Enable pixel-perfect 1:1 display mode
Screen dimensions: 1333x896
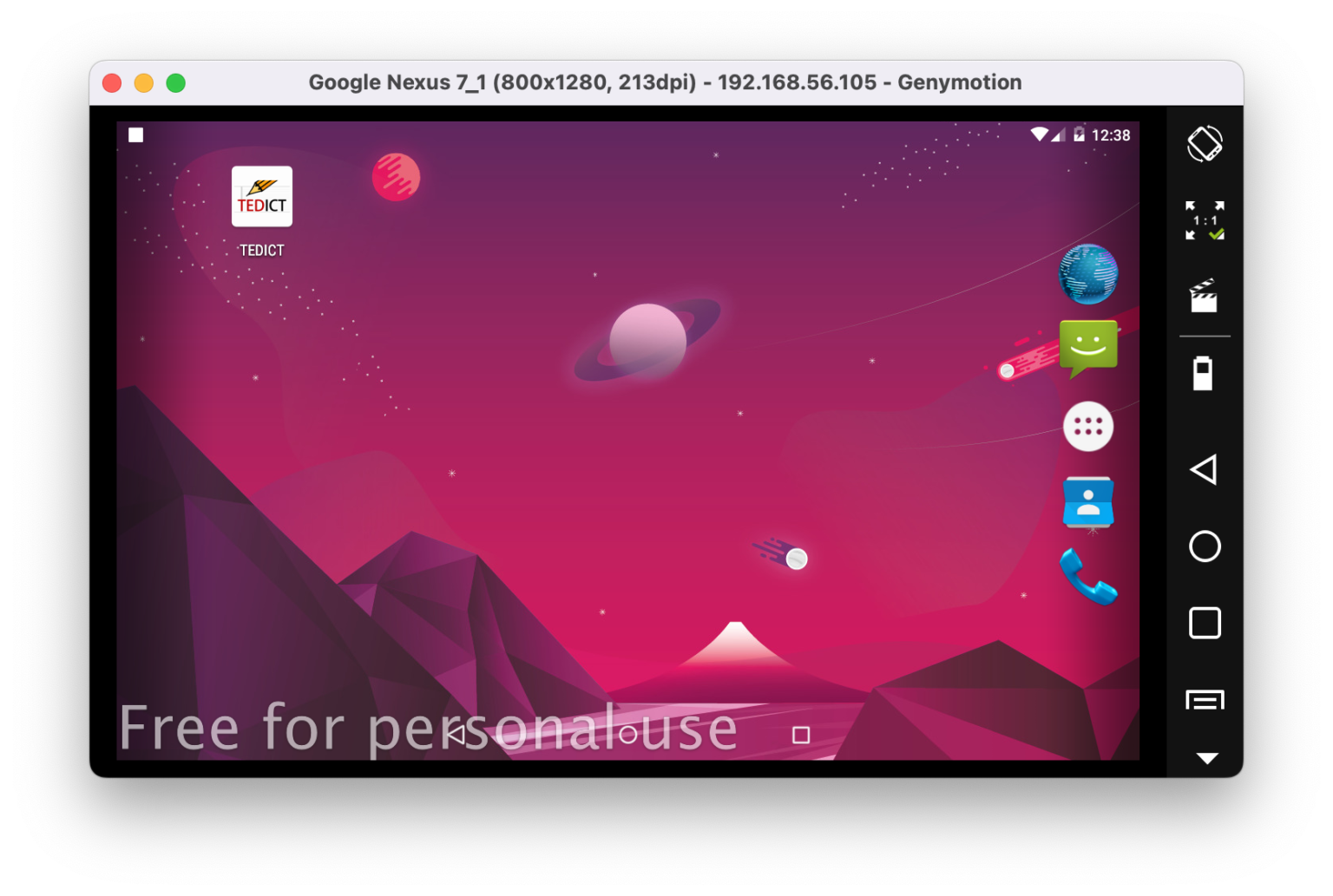(x=1205, y=219)
